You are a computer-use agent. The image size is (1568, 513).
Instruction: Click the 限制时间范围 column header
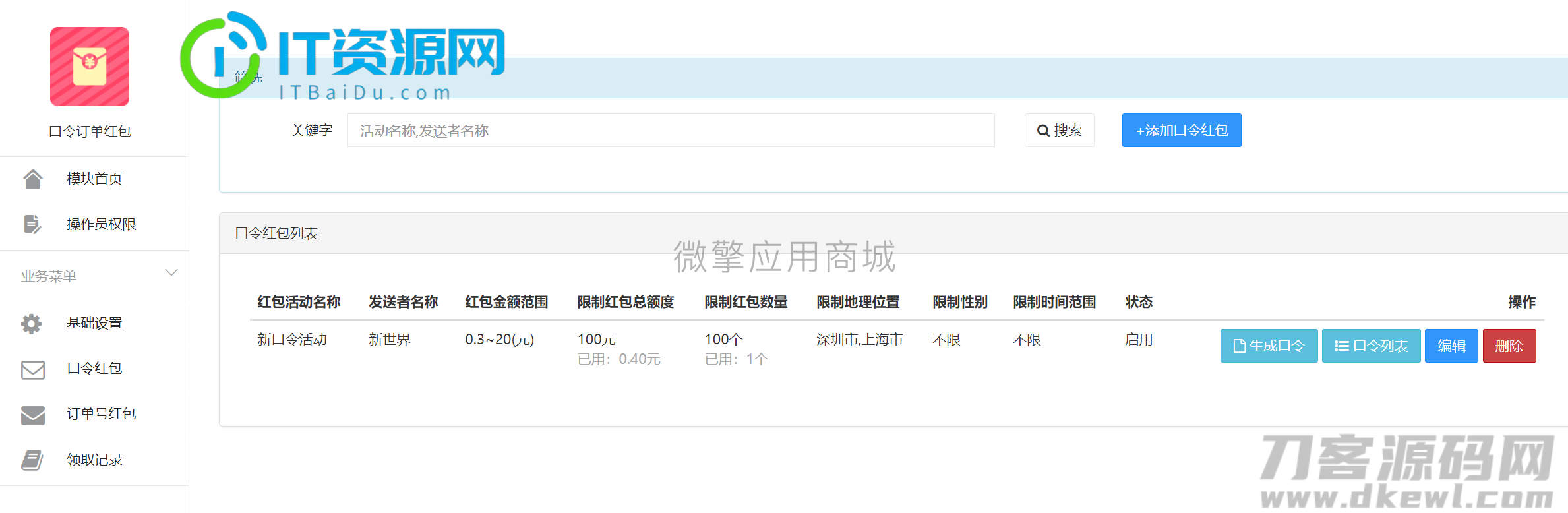pyautogui.click(x=1054, y=302)
